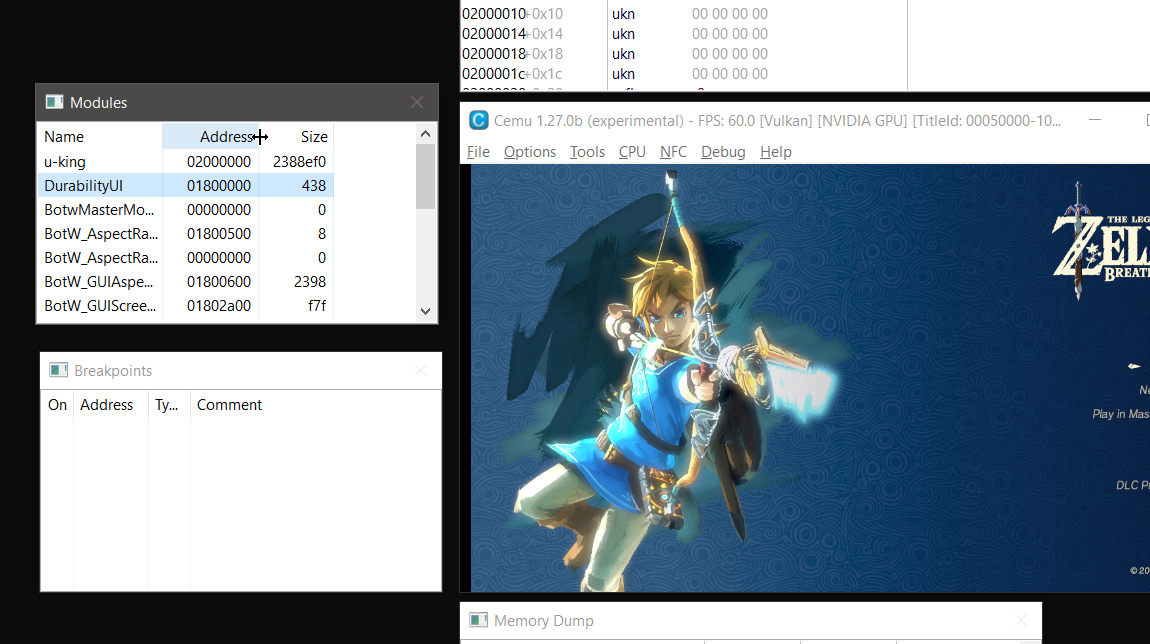Open the File menu
Image resolution: width=1150 pixels, height=644 pixels.
coord(478,151)
